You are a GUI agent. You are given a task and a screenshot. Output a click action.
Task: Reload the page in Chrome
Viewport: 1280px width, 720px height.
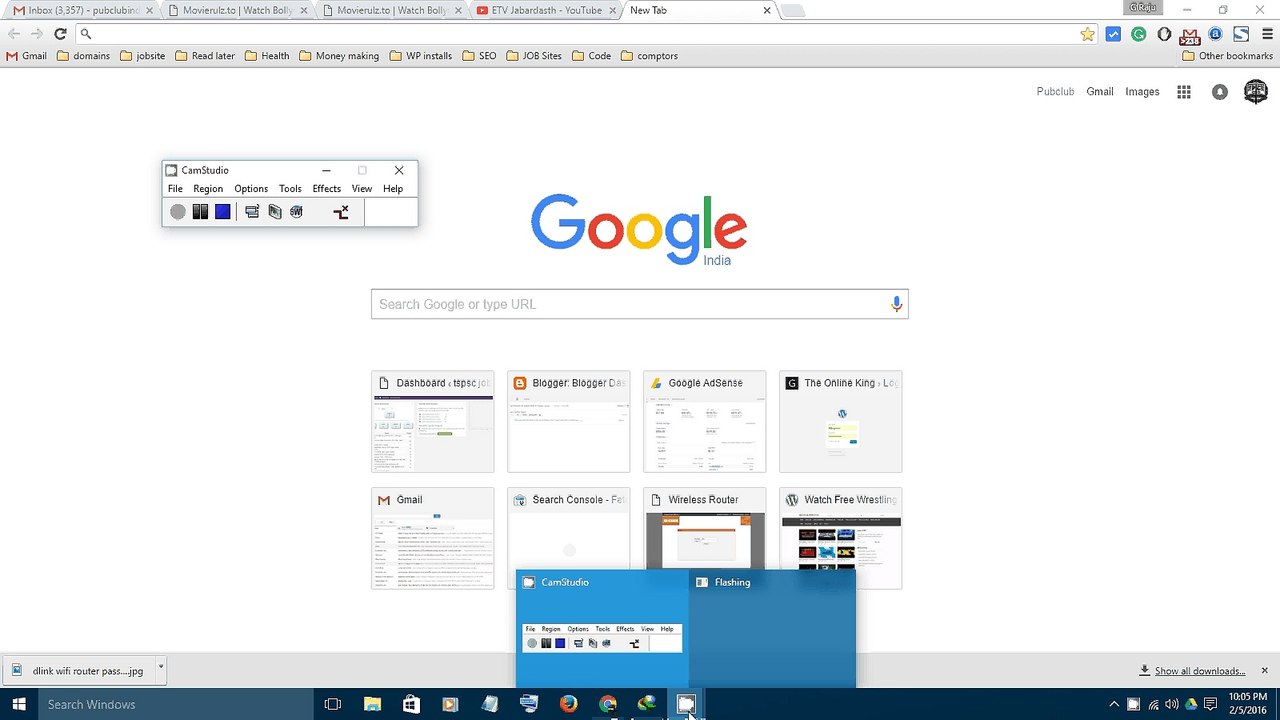point(60,34)
